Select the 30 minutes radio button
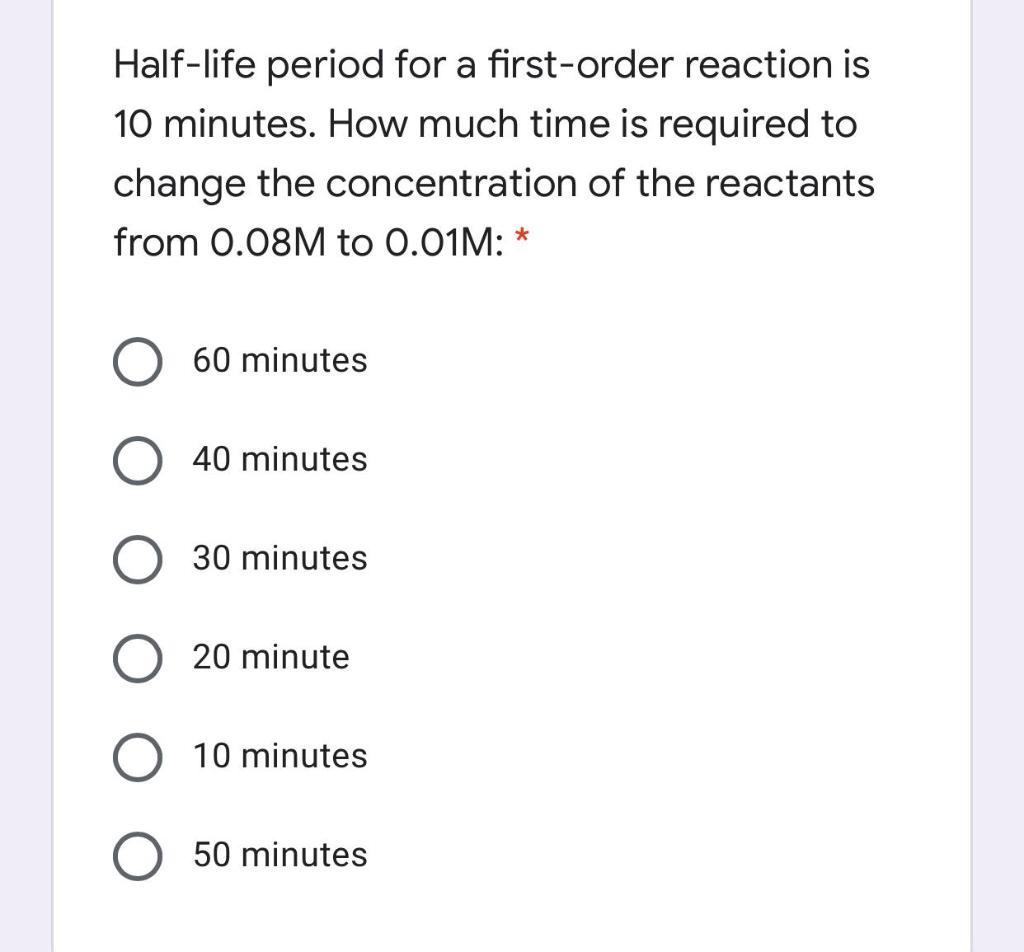This screenshot has width=1024, height=952. tap(138, 559)
